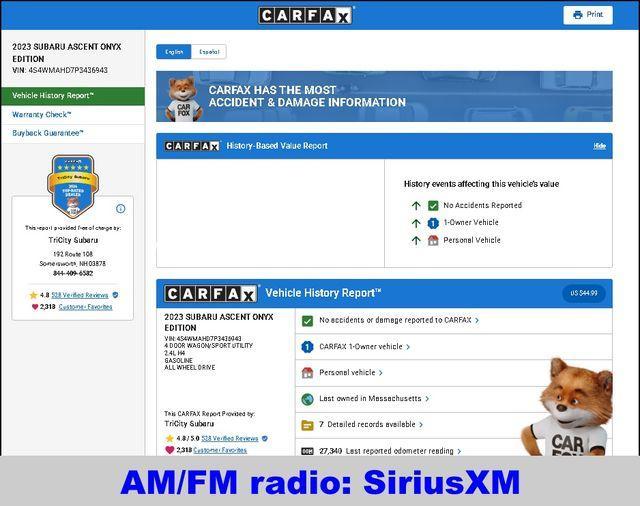This screenshot has width=640, height=506.
Task: Open Customer Favorites link in sidebar
Action: (86, 307)
